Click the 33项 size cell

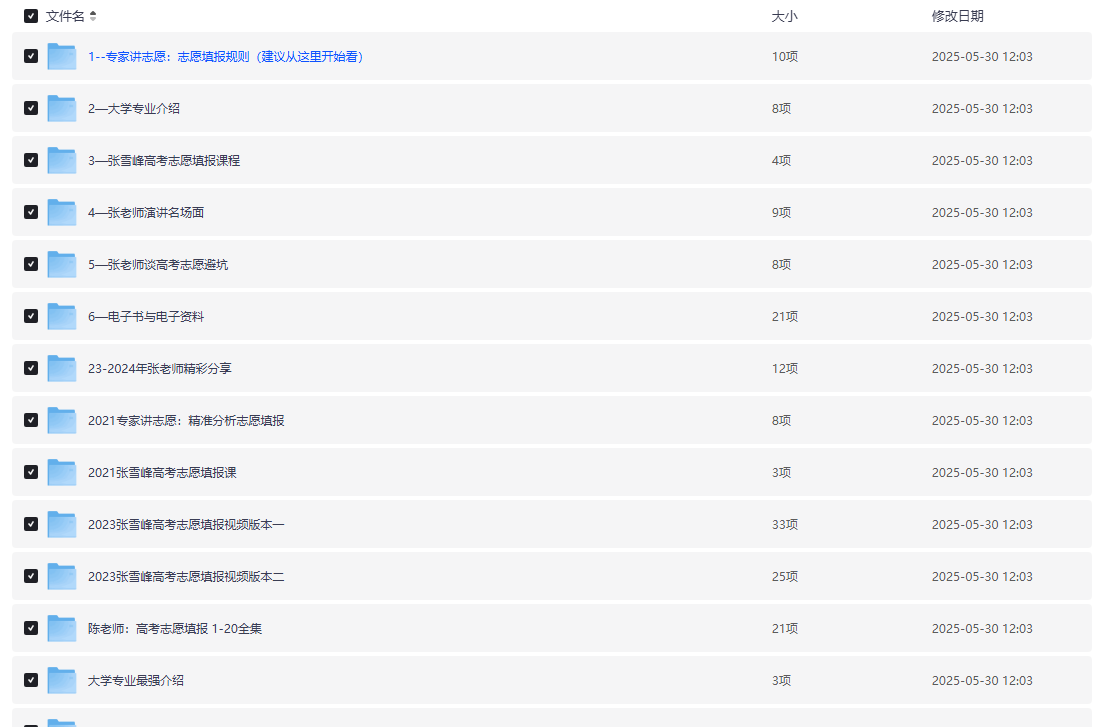tap(785, 524)
